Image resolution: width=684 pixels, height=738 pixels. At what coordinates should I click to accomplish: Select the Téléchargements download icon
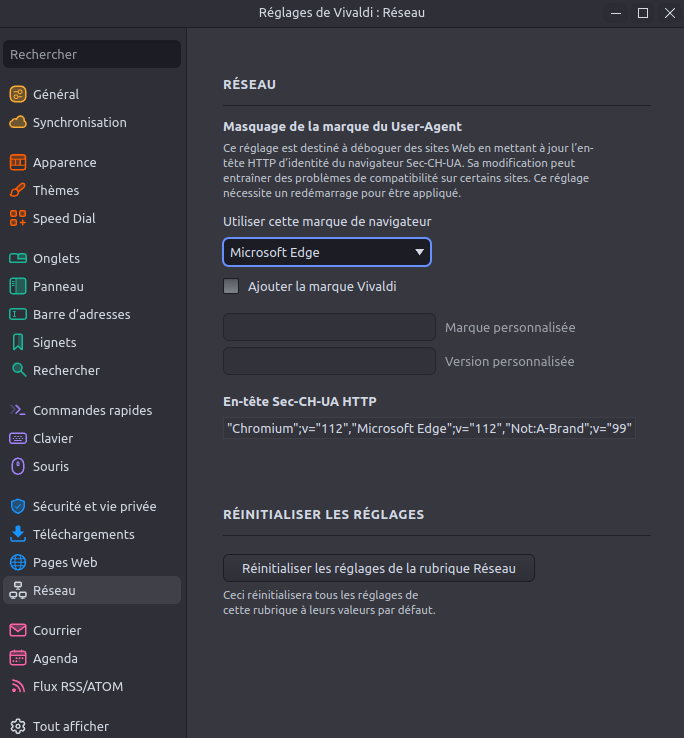(x=18, y=534)
